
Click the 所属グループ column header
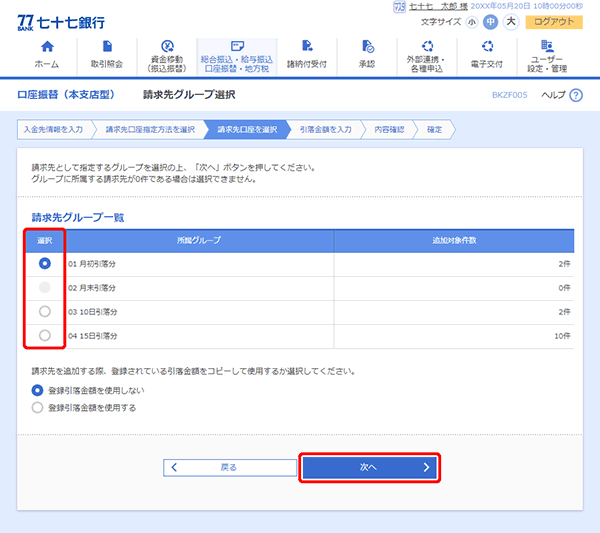(x=199, y=241)
